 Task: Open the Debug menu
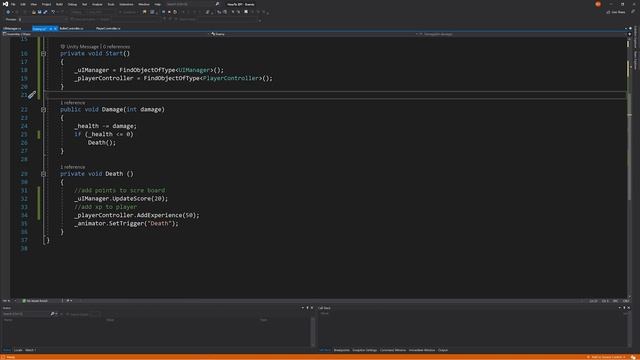click(x=72, y=4)
